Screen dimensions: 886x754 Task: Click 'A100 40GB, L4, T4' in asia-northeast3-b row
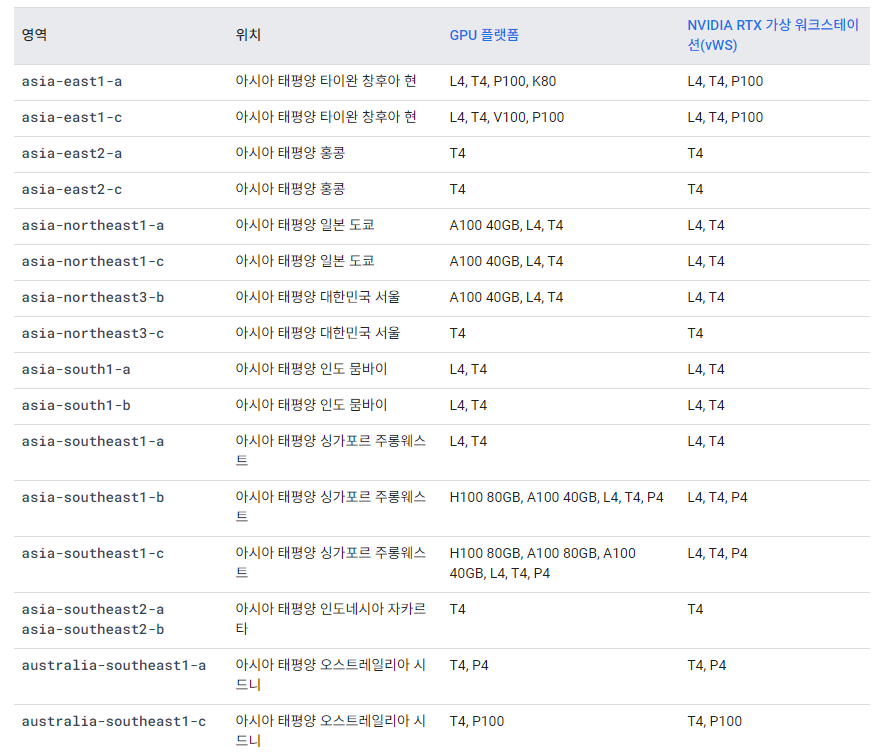click(506, 298)
